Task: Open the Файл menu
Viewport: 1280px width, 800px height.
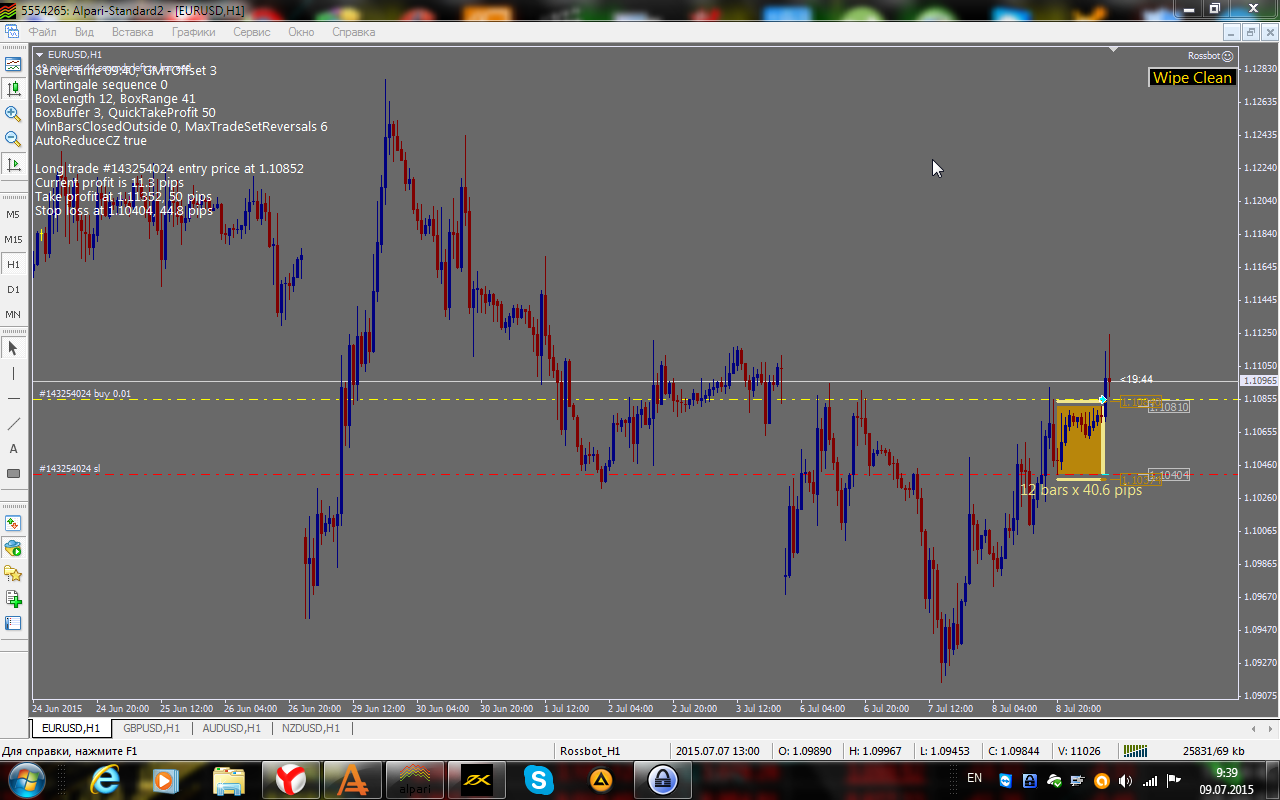Action: [42, 32]
